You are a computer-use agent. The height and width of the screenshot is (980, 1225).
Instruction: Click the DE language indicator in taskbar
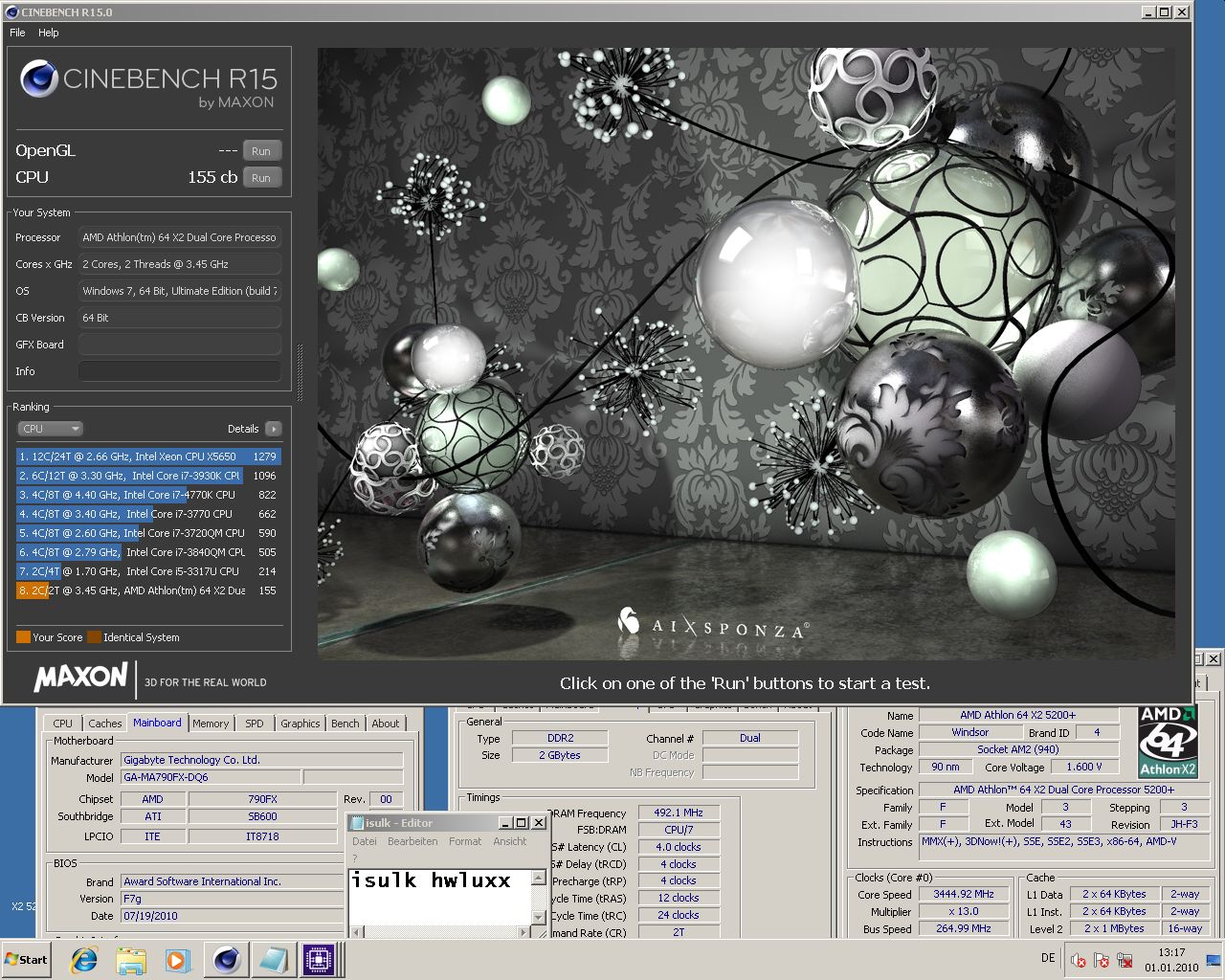click(x=1048, y=958)
